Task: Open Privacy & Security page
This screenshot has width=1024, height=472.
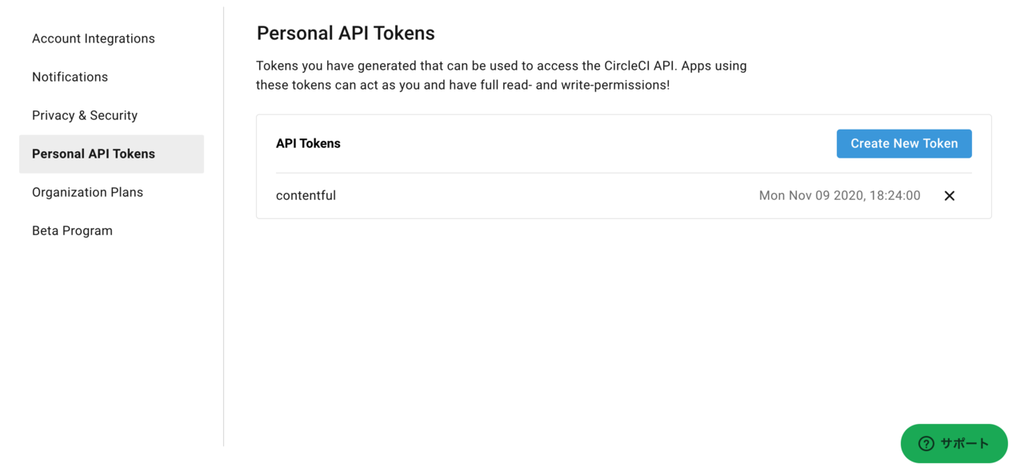Action: [85, 116]
